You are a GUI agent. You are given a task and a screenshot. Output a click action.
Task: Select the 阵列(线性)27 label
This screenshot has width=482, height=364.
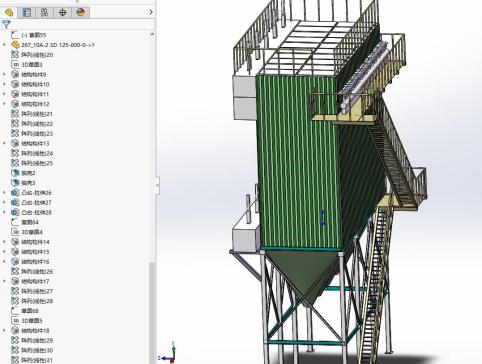pos(37,291)
